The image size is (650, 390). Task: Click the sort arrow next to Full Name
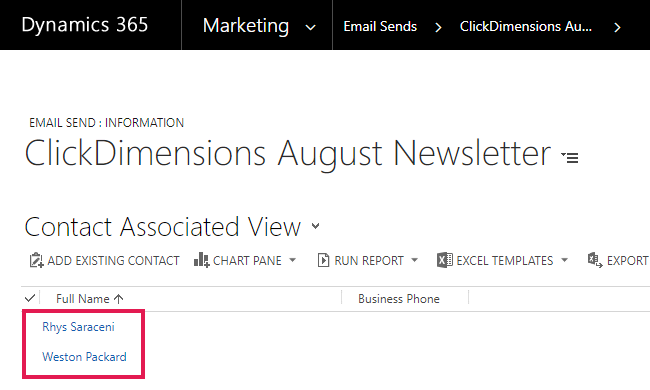pos(119,299)
